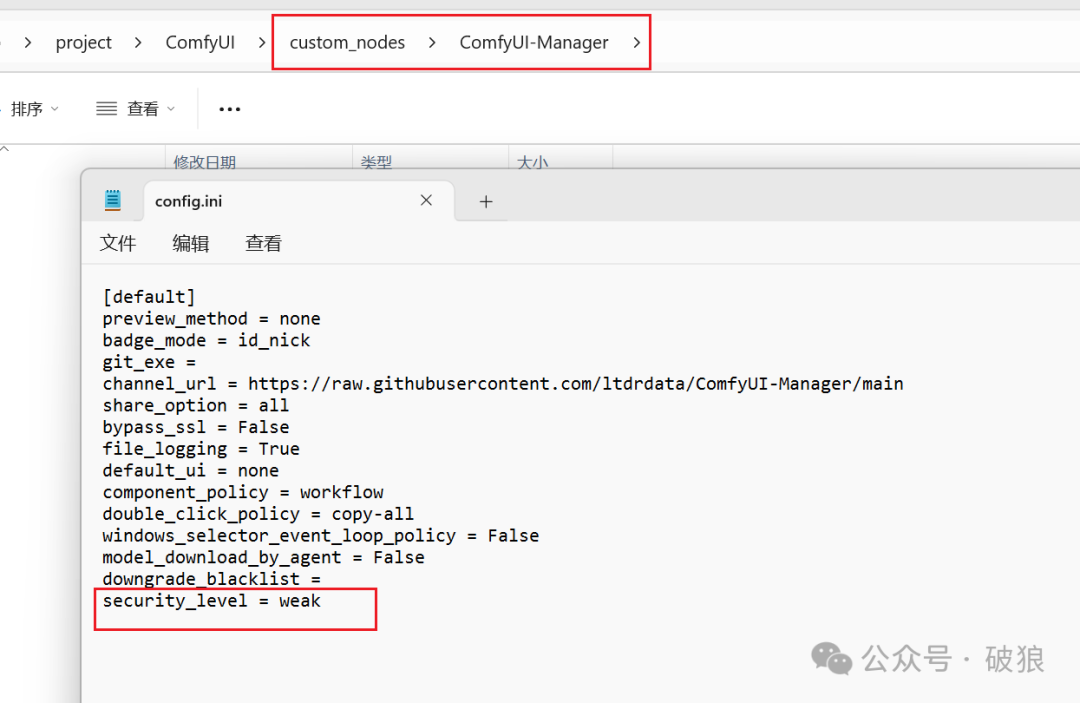Sort by 大小 column header
This screenshot has height=703, width=1080.
coord(532,162)
